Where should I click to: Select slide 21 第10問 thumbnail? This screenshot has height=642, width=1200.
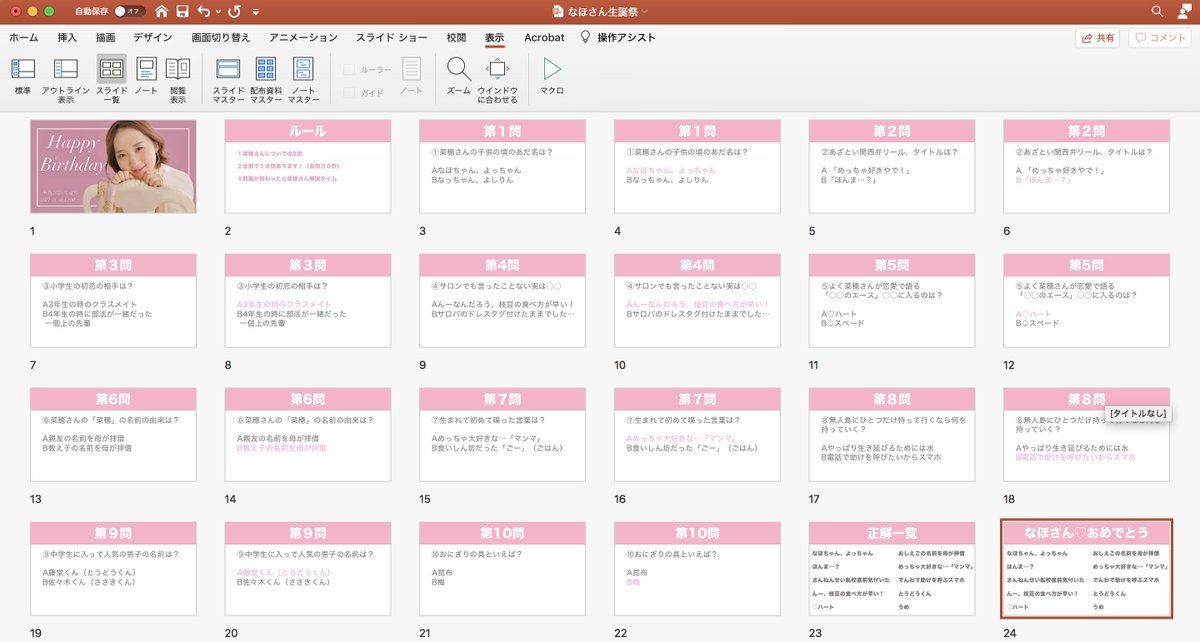point(502,568)
